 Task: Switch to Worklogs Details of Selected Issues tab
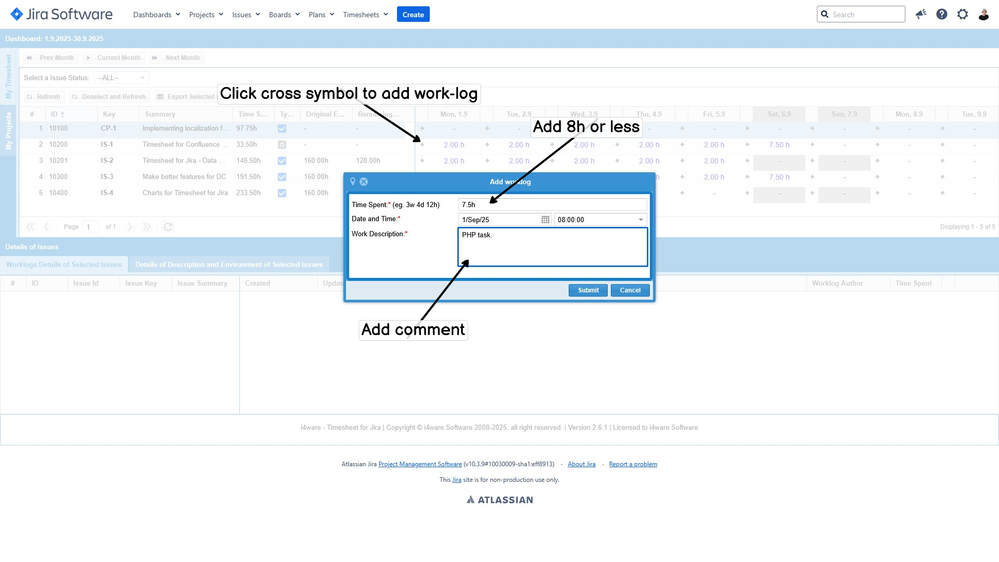coord(64,265)
